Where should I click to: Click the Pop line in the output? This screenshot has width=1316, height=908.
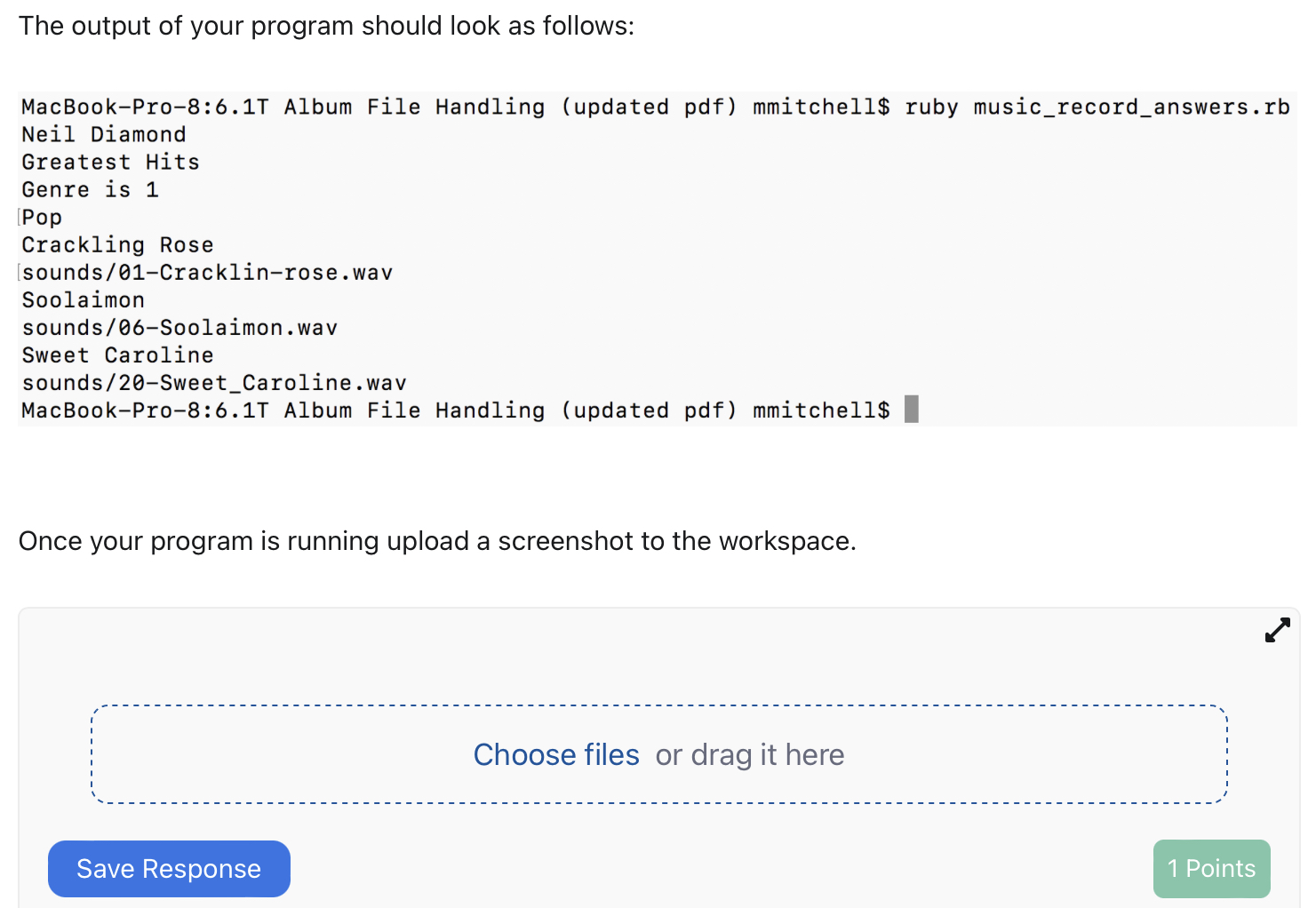click(x=41, y=217)
